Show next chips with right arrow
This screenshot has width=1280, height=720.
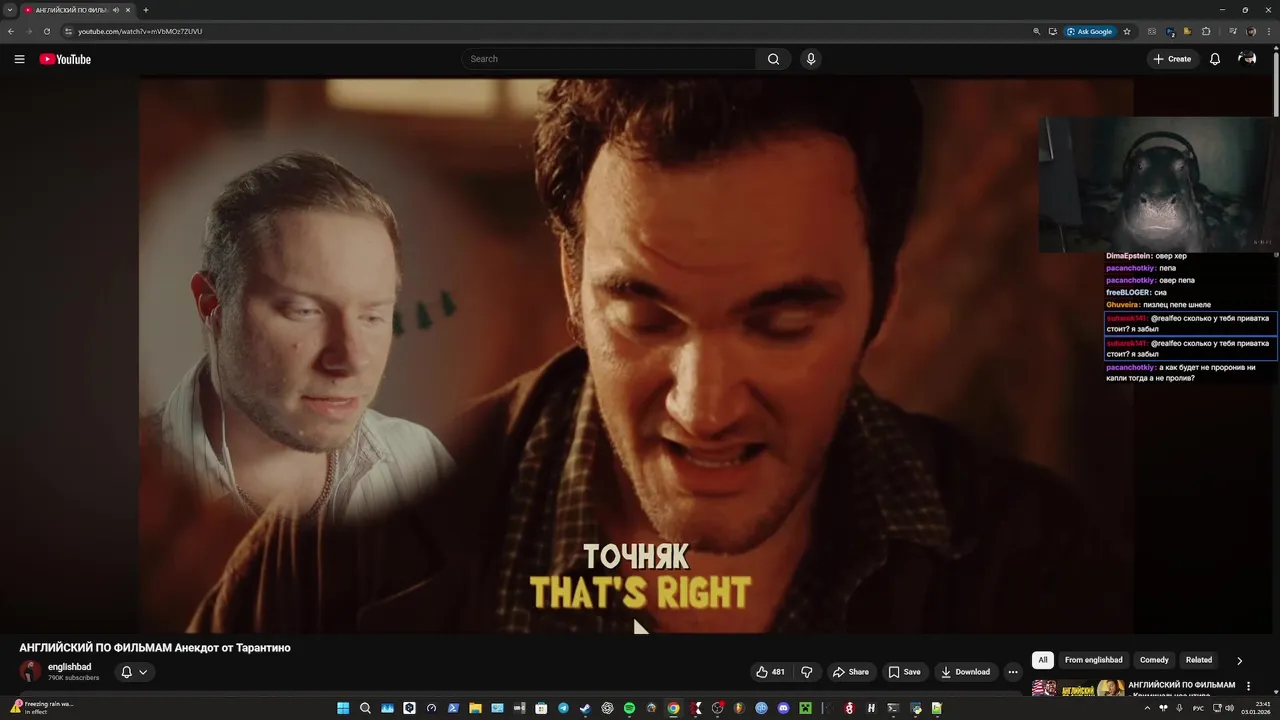(x=1239, y=660)
